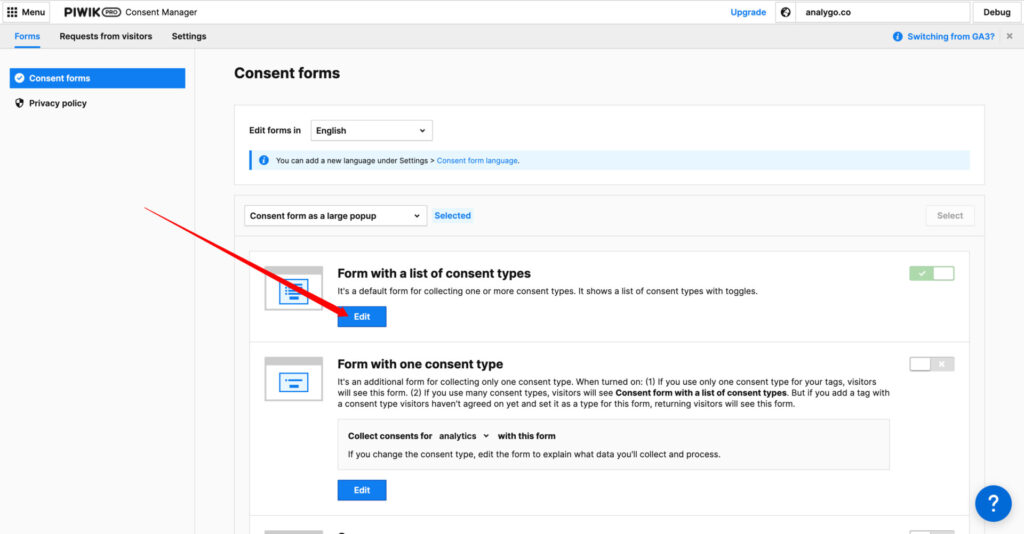The height and width of the screenshot is (534, 1024).
Task: Click the Consent forms page heading
Action: point(287,73)
